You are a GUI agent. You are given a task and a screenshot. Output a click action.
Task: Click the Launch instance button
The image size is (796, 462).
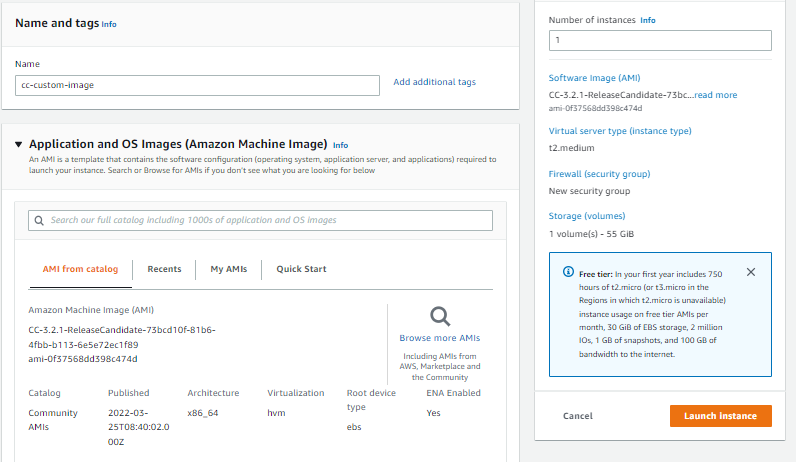click(x=720, y=416)
